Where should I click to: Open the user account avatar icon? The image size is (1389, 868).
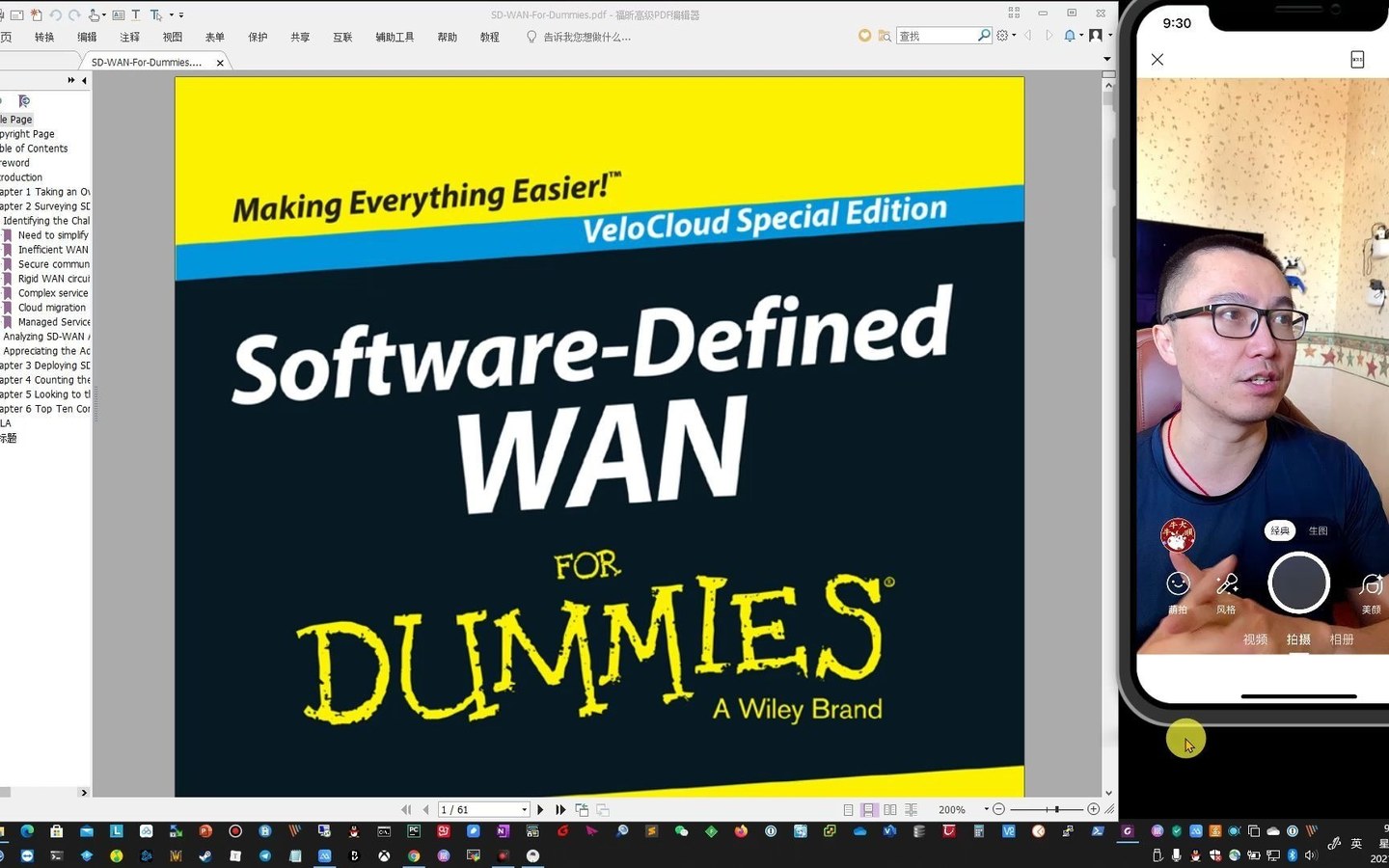coord(1096,36)
